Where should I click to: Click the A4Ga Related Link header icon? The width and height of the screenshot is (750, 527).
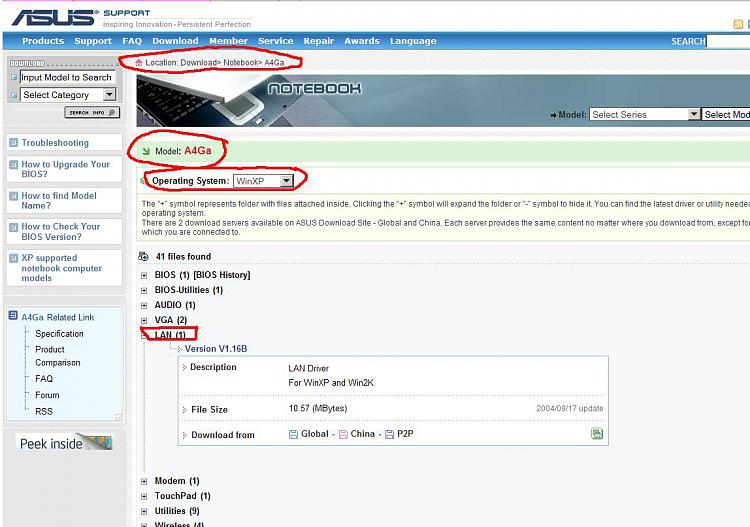pyautogui.click(x=13, y=315)
